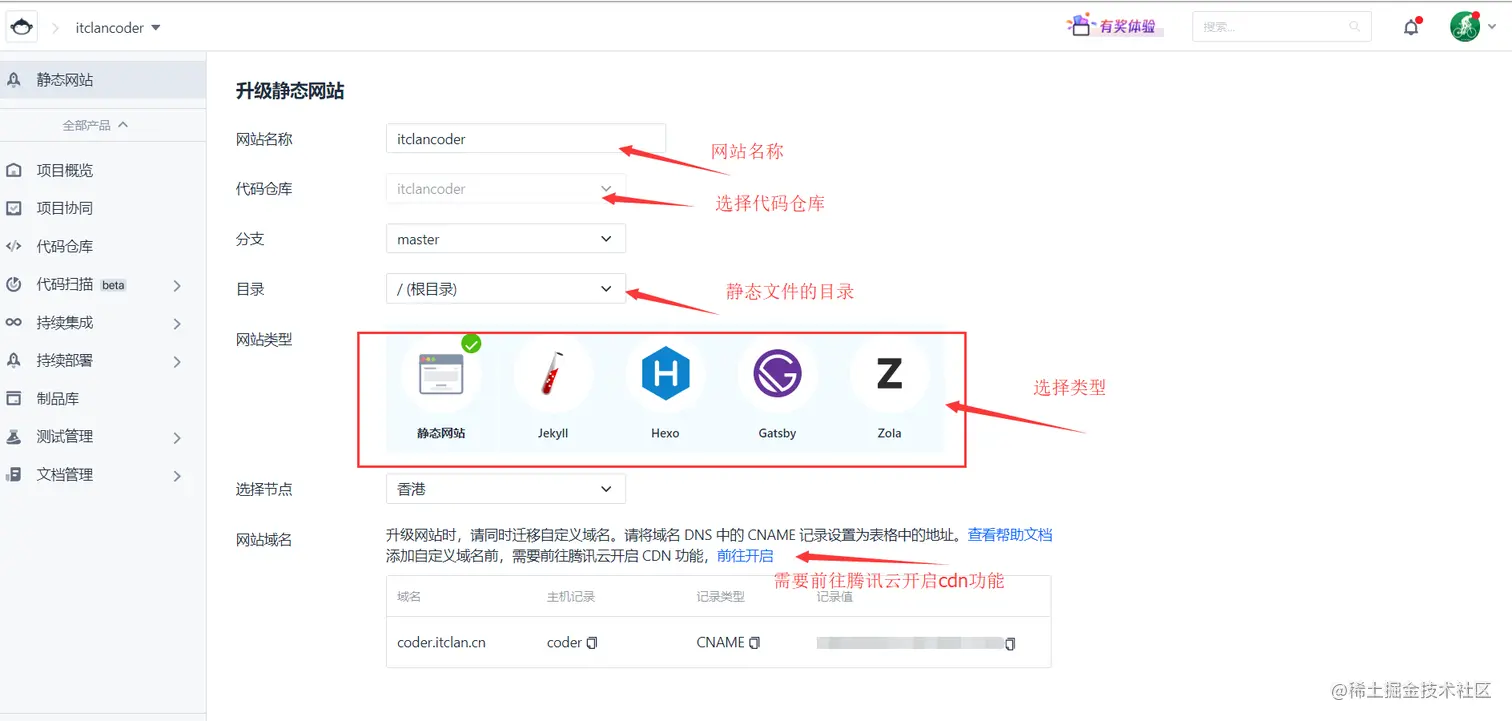
Task: Click the 前往开启 link to enable CDN
Action: pyautogui.click(x=745, y=556)
